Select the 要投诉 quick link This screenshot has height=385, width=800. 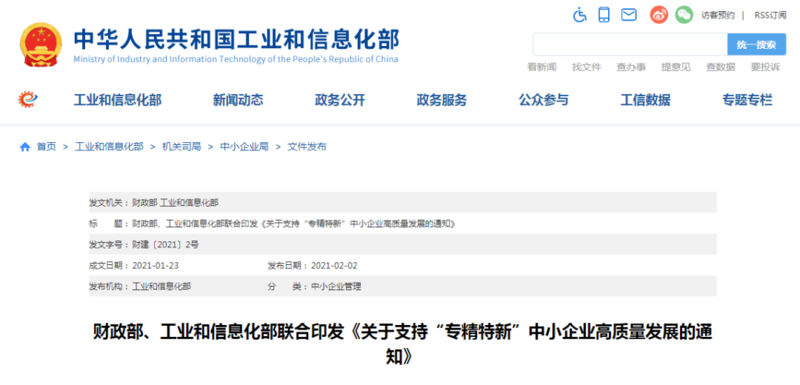tap(765, 67)
